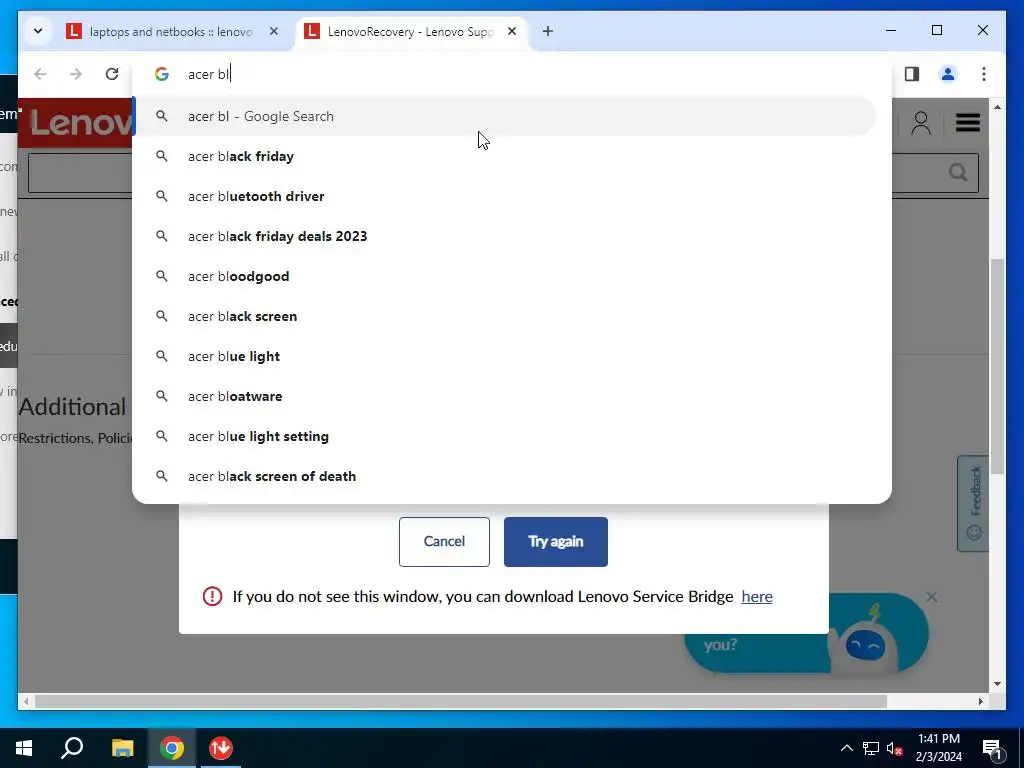
Task: Open the notification center icon
Action: (x=992, y=748)
